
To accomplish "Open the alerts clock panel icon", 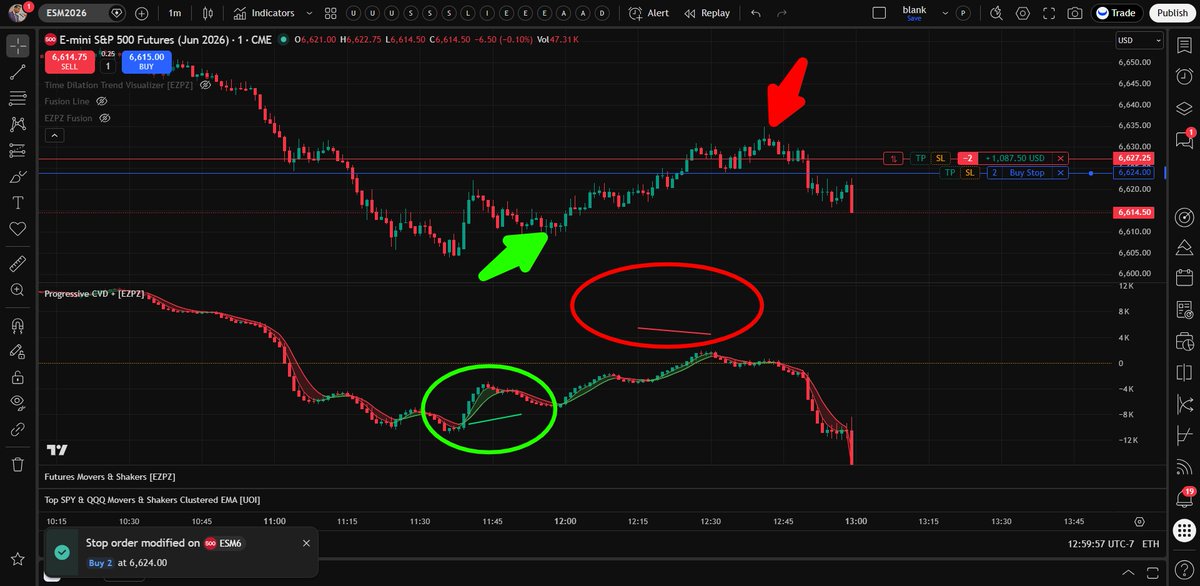I will 1185,77.
